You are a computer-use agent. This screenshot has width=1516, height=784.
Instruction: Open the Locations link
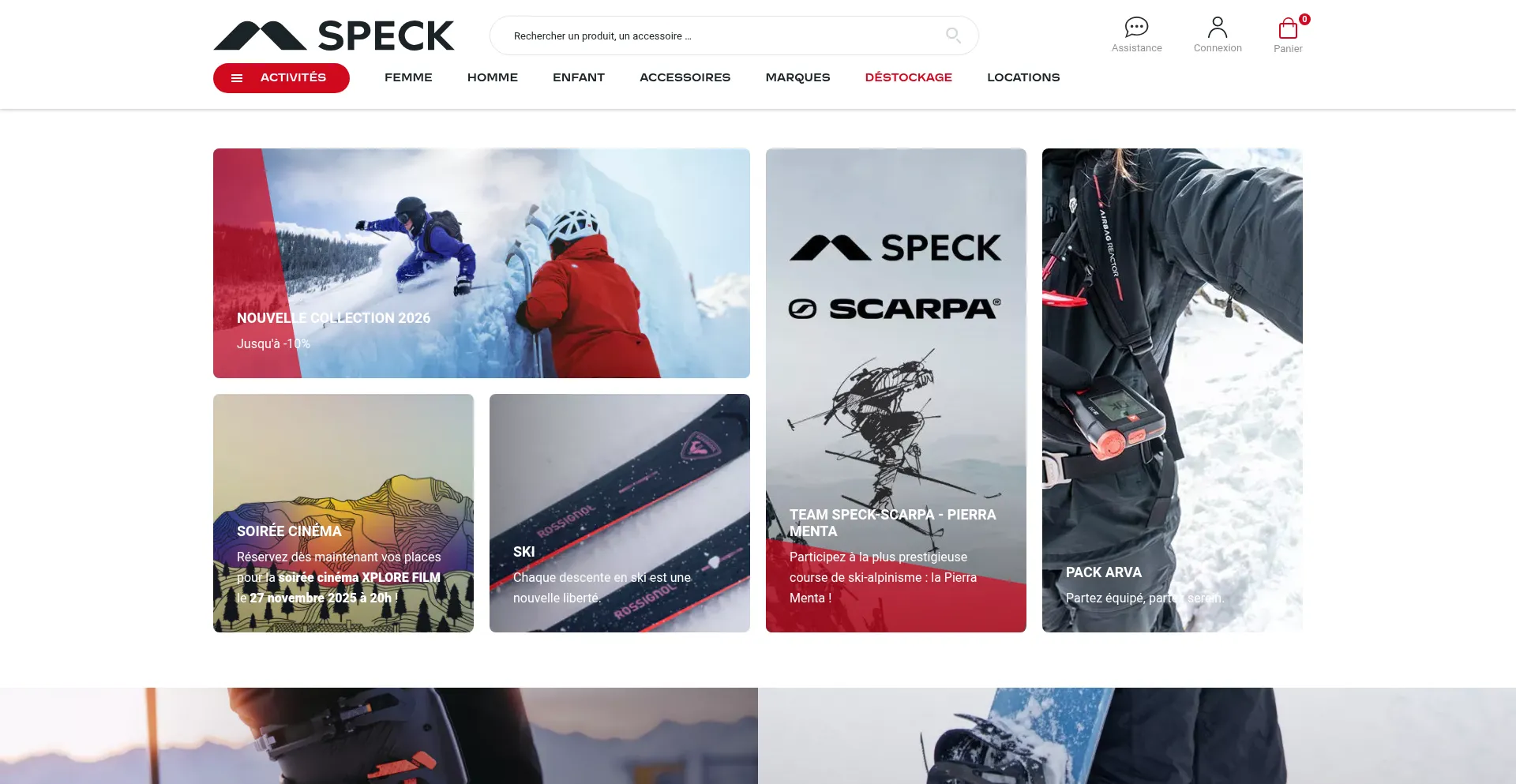click(x=1023, y=77)
